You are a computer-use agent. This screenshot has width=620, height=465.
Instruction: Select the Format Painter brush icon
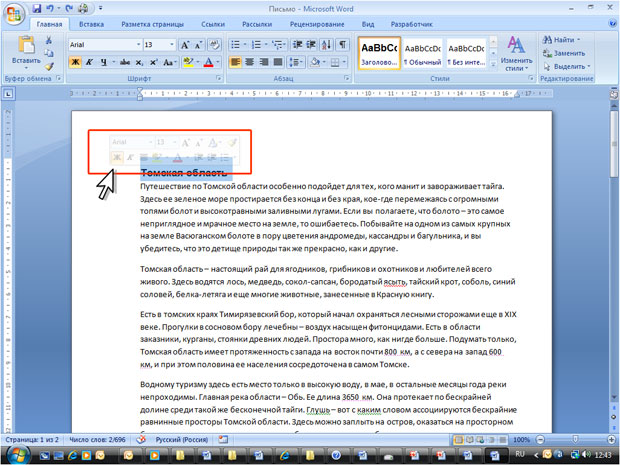pyautogui.click(x=49, y=66)
